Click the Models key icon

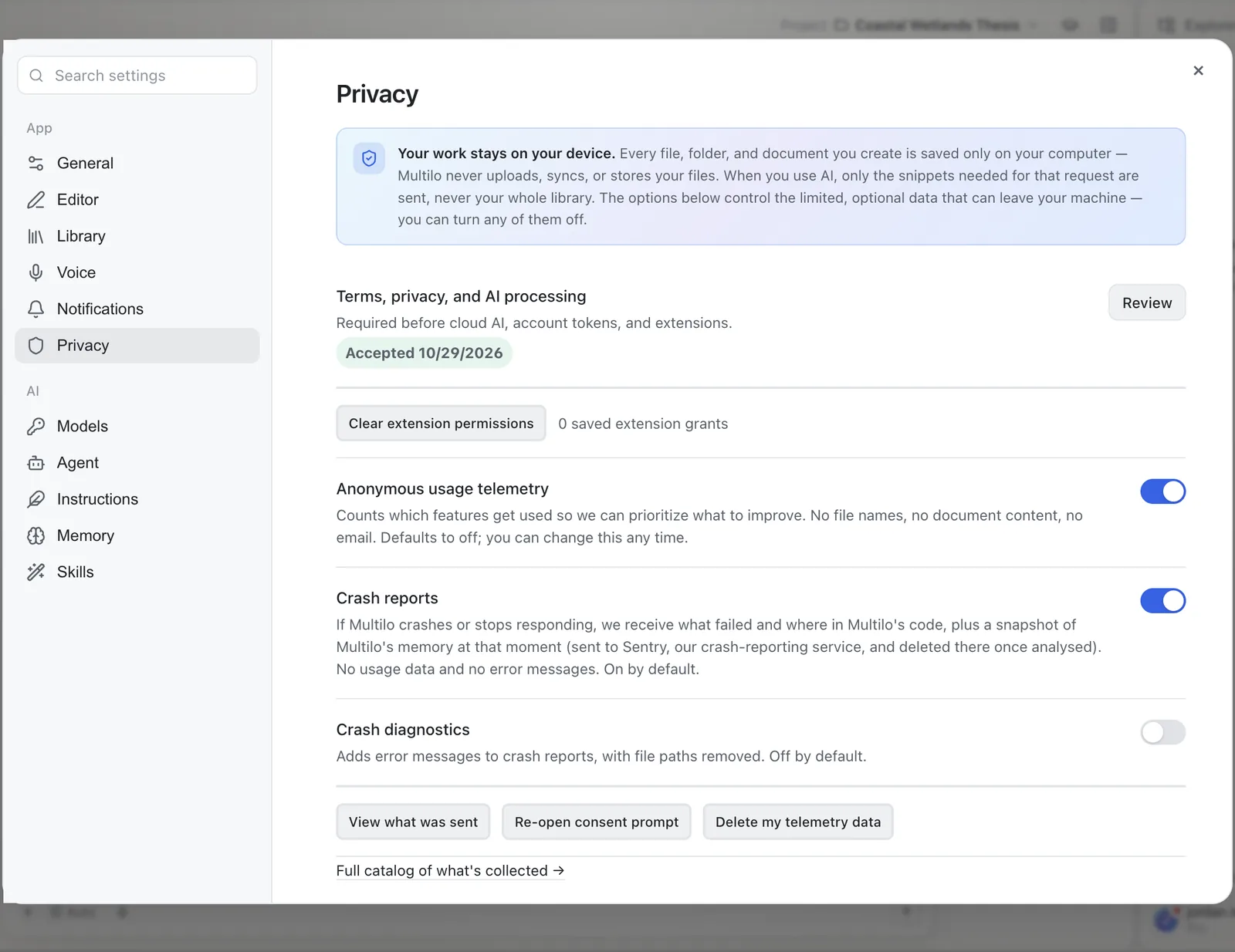coord(36,427)
